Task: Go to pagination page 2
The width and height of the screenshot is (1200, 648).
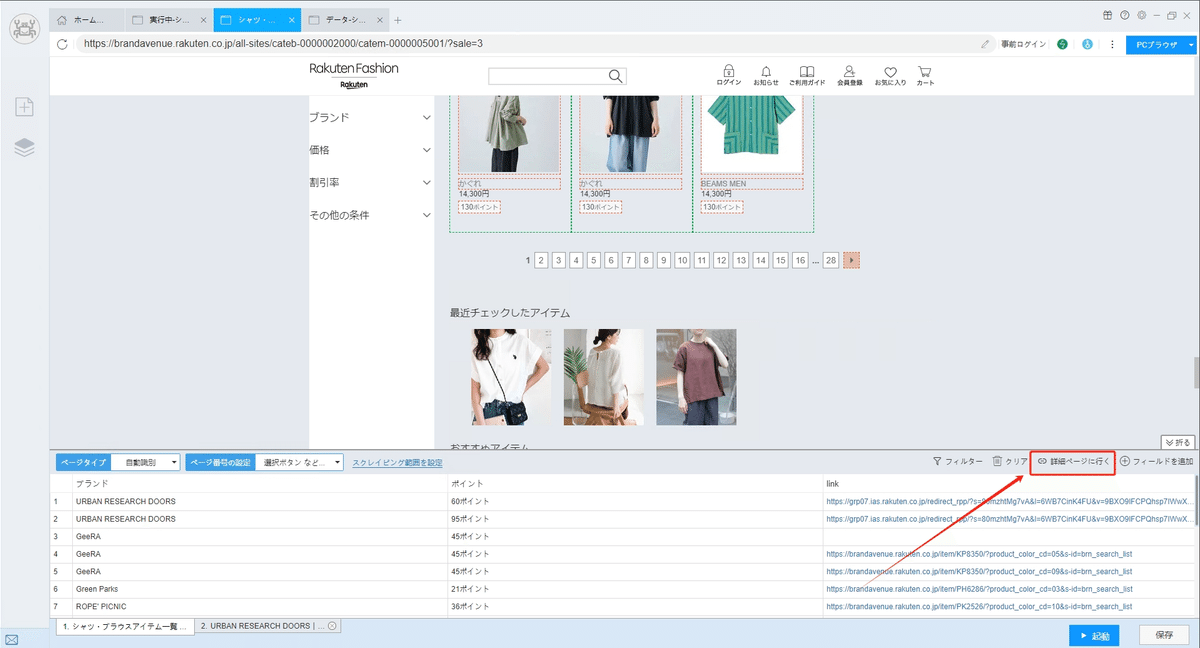Action: pos(541,260)
